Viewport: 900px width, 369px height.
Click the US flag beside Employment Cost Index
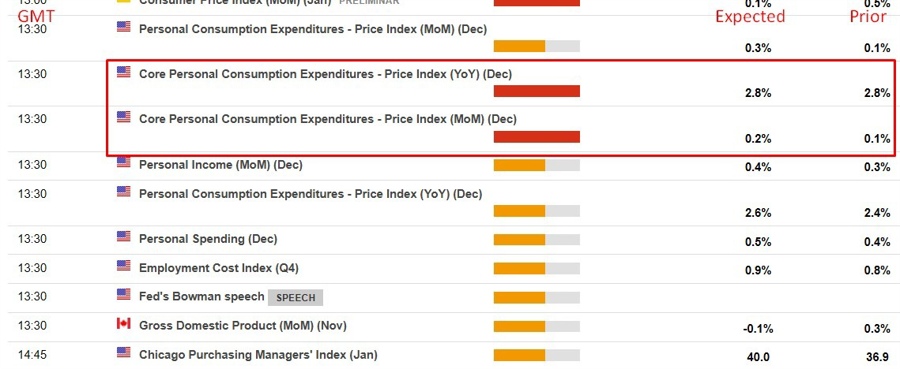click(x=123, y=266)
